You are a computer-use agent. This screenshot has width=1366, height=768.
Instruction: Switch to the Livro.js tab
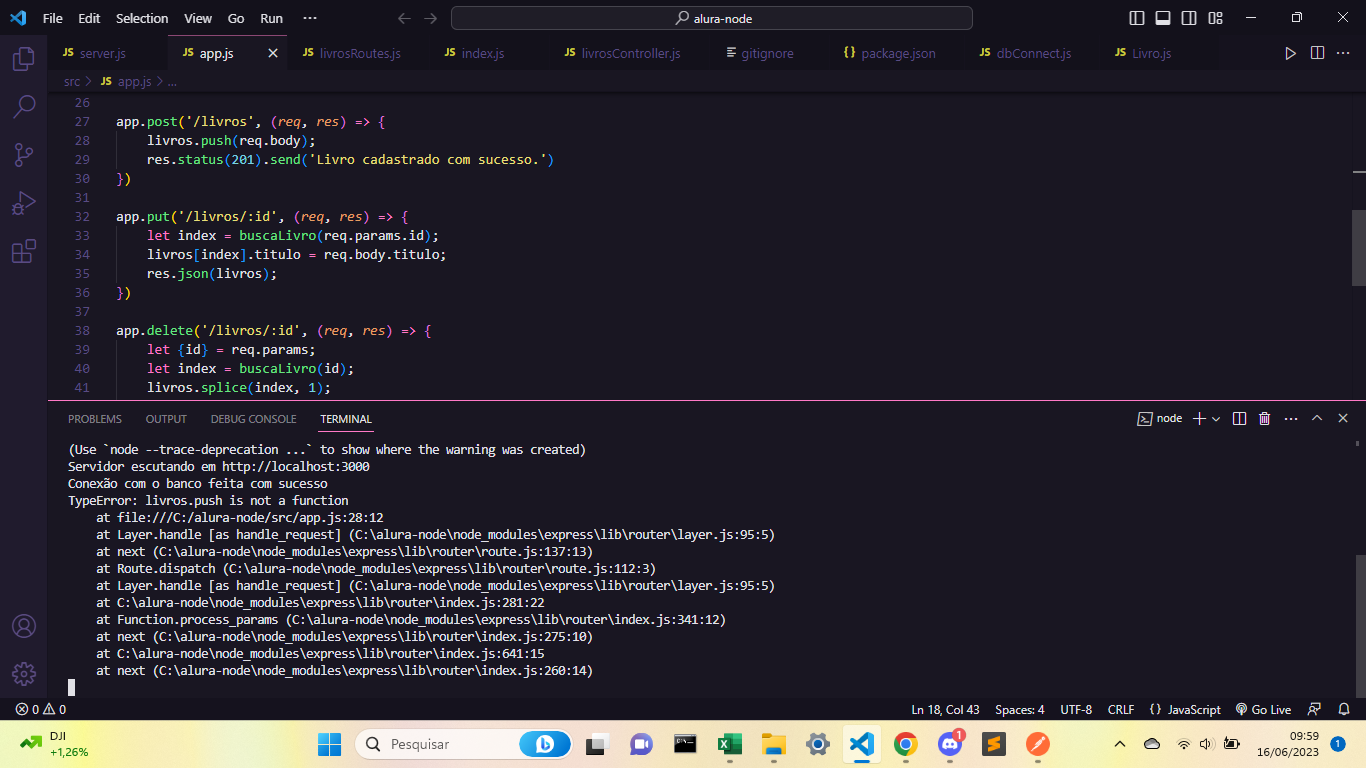point(1151,53)
